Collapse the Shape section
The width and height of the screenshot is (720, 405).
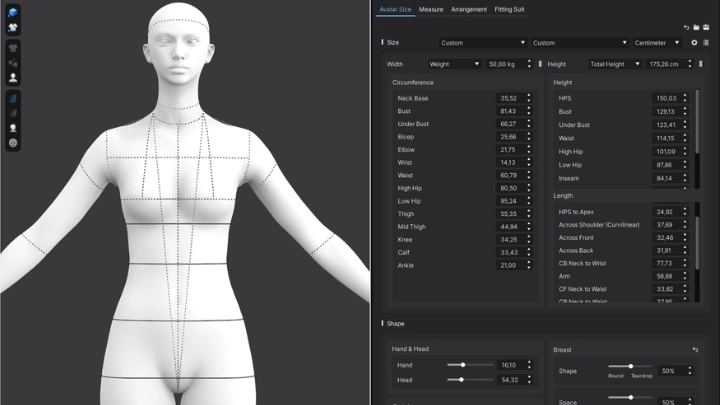pyautogui.click(x=382, y=323)
